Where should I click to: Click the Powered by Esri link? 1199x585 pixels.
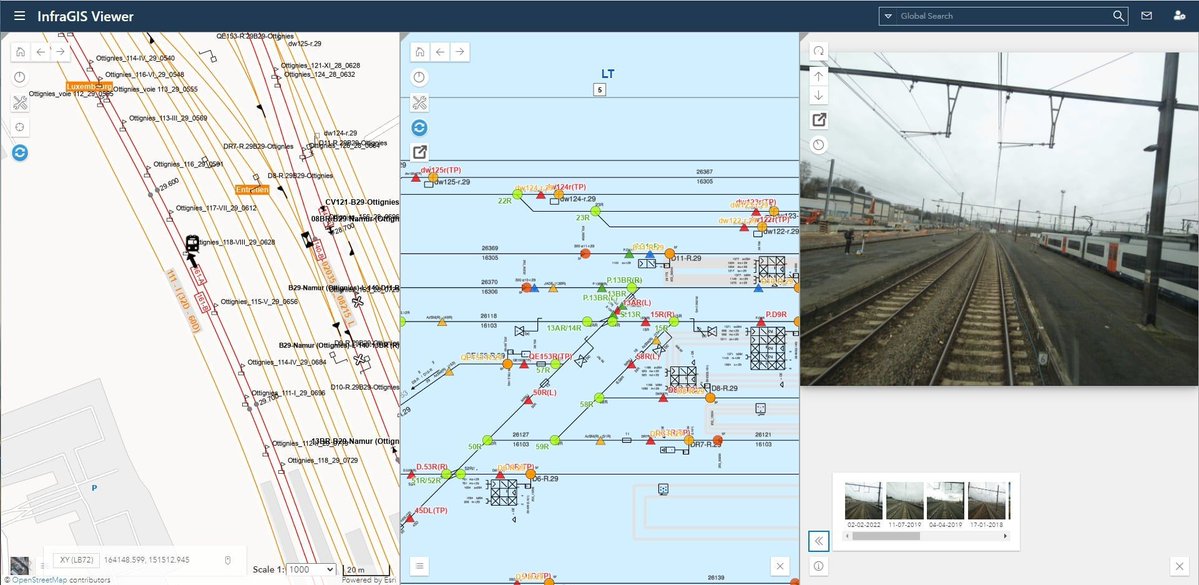(x=370, y=580)
